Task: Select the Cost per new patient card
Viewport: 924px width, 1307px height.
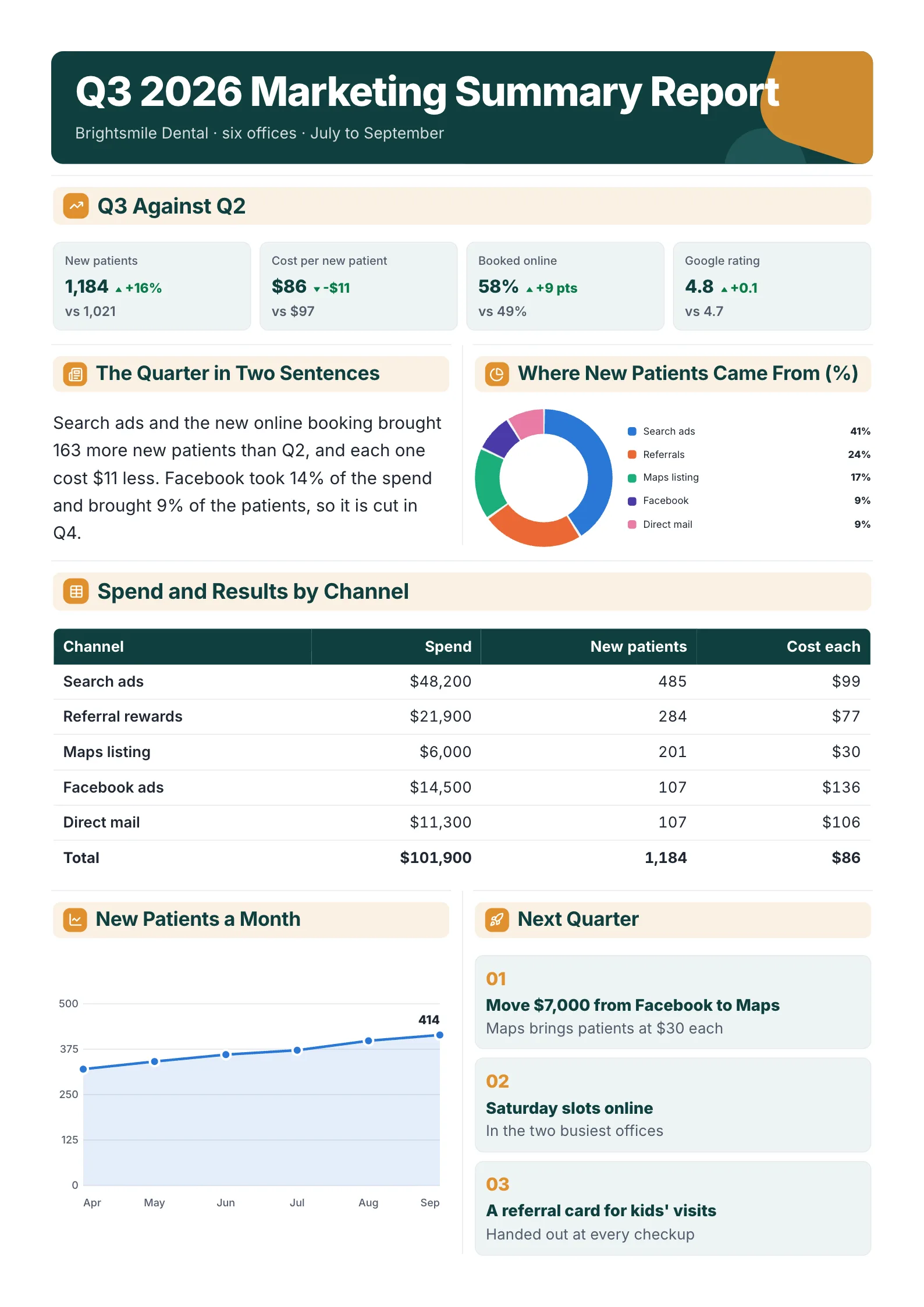Action: coord(358,286)
